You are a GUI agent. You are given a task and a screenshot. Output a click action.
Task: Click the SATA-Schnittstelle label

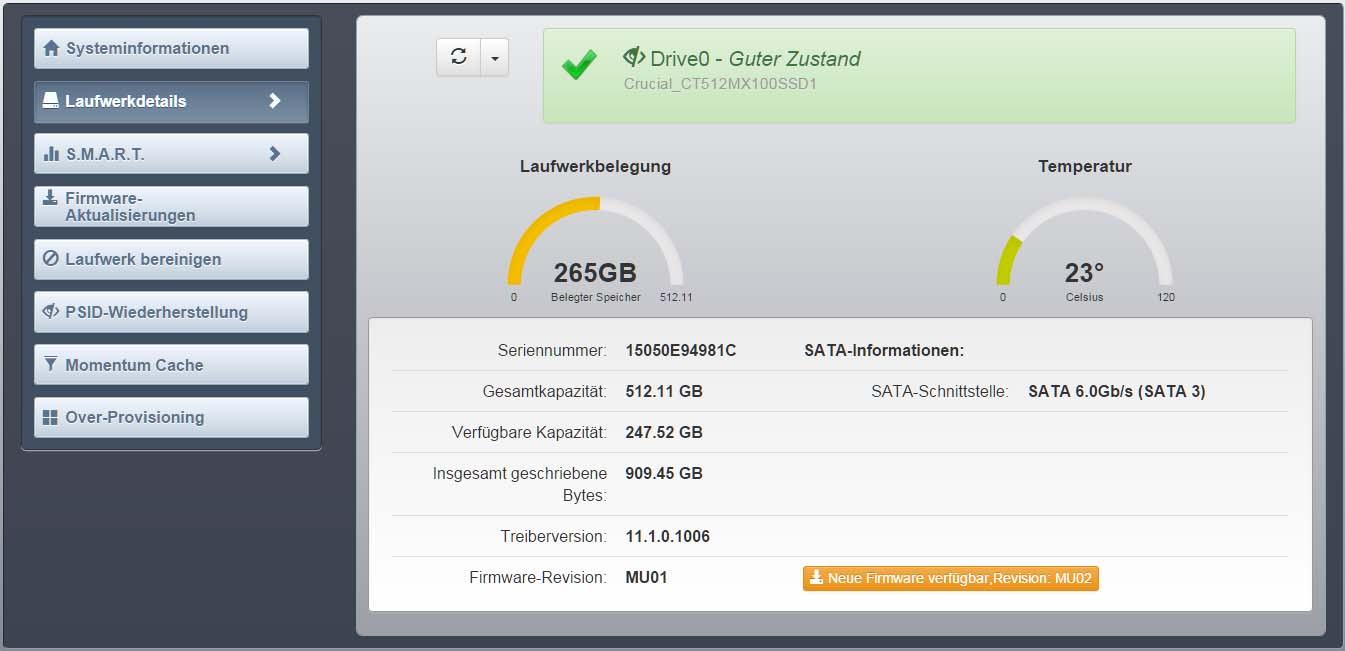tap(940, 391)
